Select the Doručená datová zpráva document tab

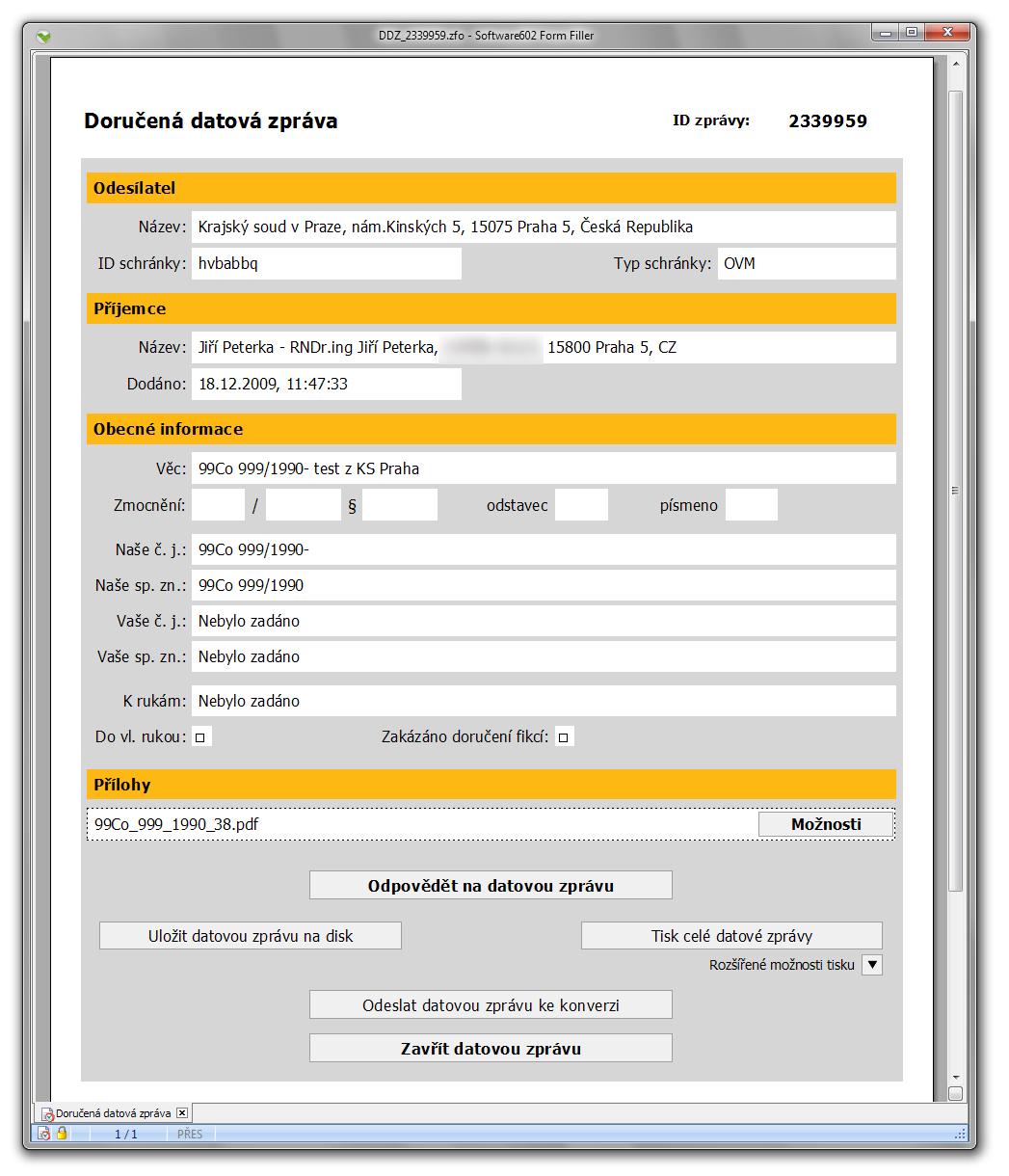[x=112, y=1112]
